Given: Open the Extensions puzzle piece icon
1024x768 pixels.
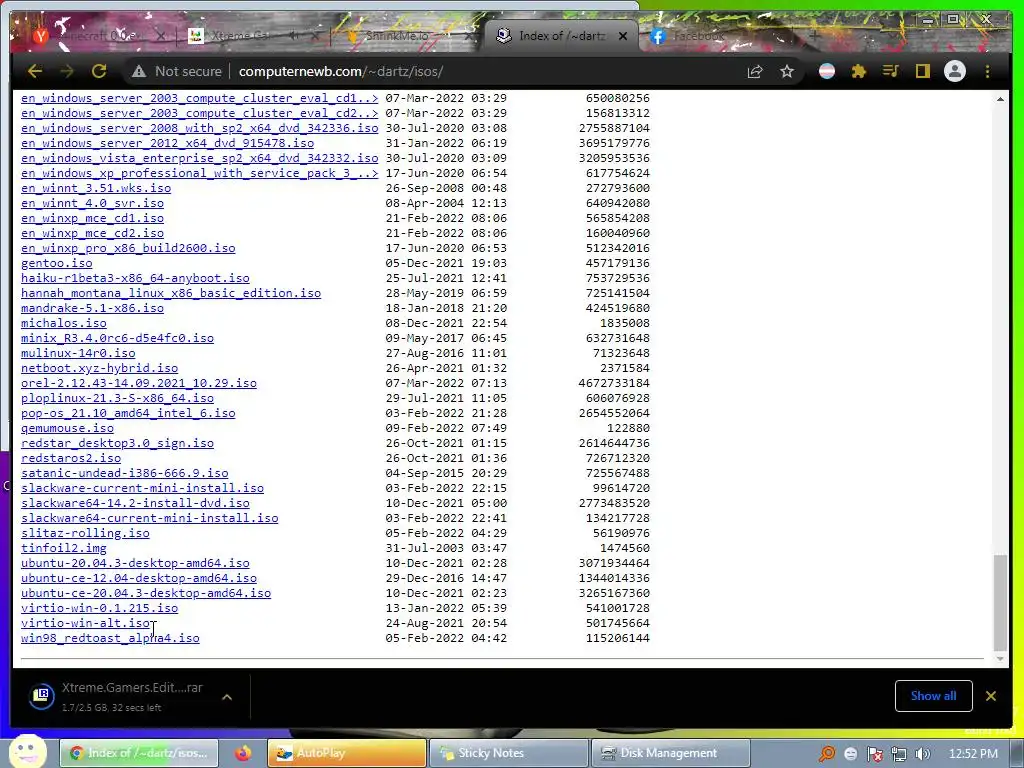Looking at the screenshot, I should (x=859, y=71).
